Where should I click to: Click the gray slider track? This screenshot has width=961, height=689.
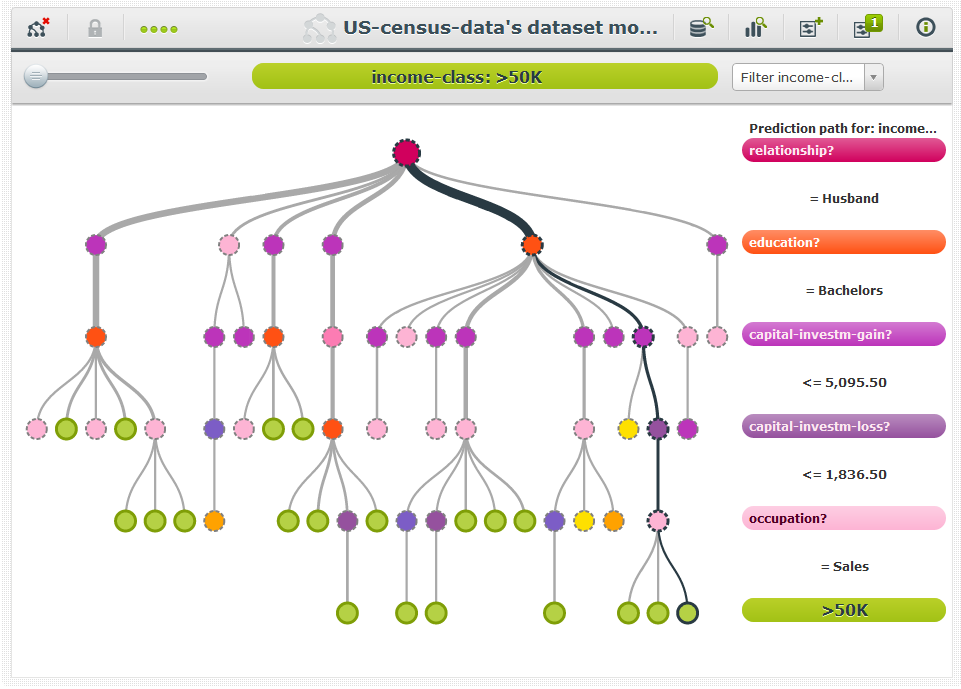(127, 77)
